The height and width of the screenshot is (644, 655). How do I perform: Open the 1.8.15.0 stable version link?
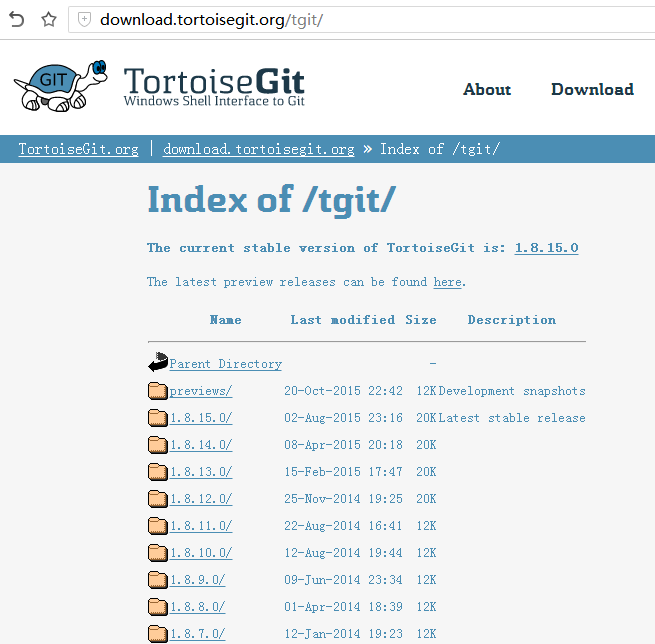tap(546, 248)
